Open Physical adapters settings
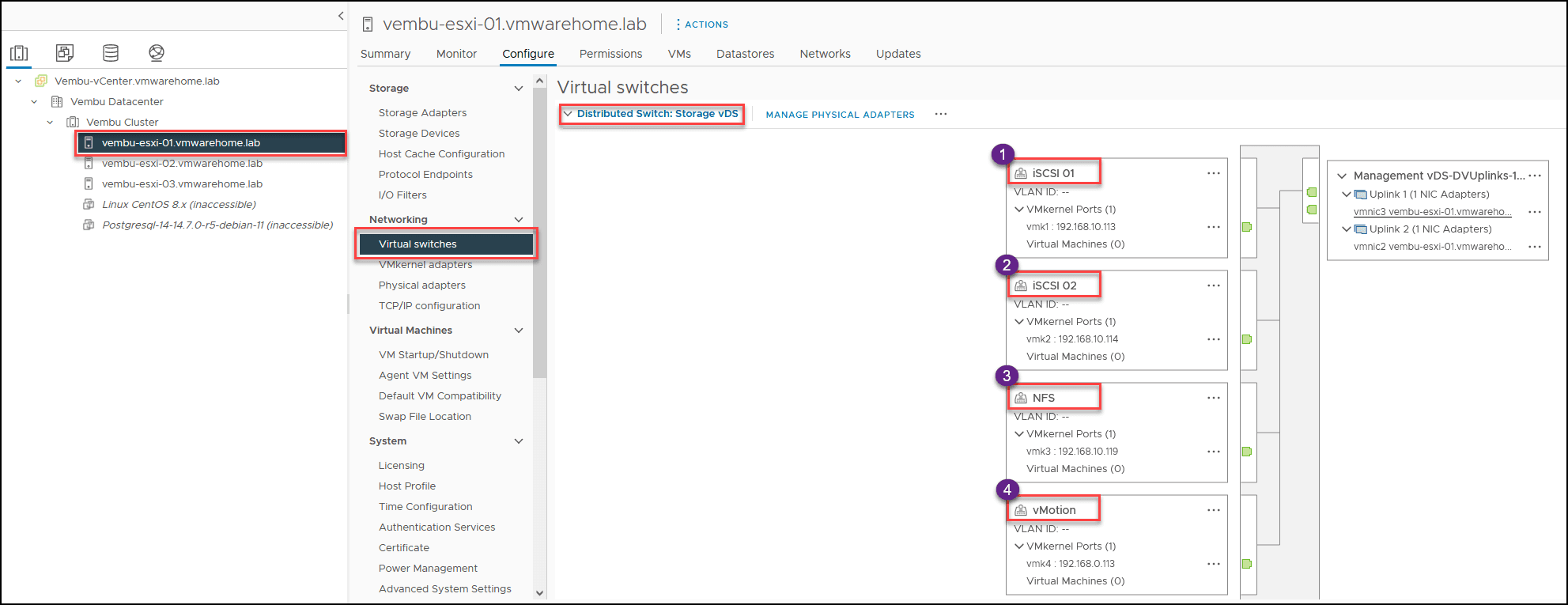Viewport: 1568px width, 605px height. 422,285
